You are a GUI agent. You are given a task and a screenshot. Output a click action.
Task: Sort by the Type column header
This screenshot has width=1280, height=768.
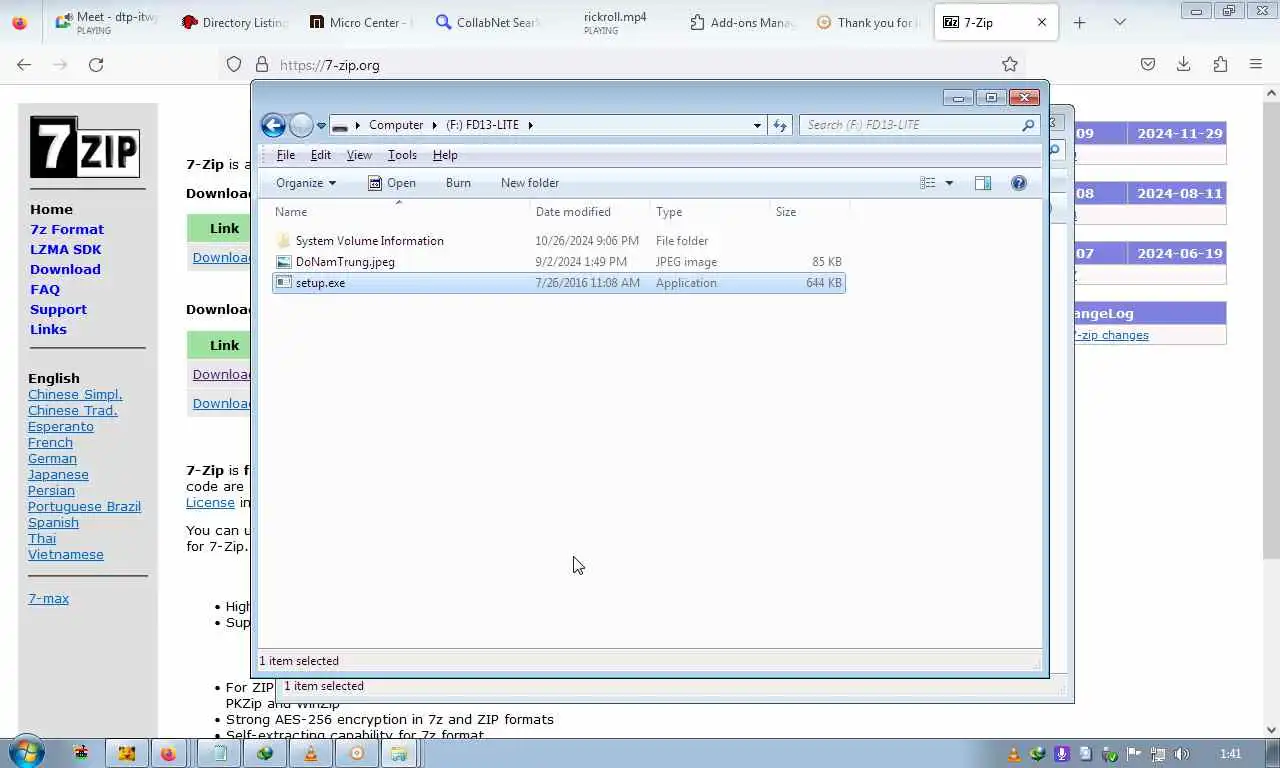(711, 212)
